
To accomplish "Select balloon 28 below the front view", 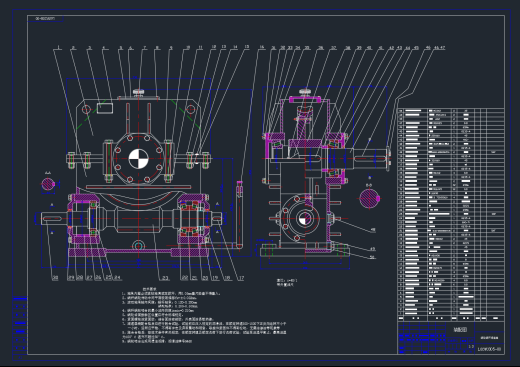I will (80, 277).
